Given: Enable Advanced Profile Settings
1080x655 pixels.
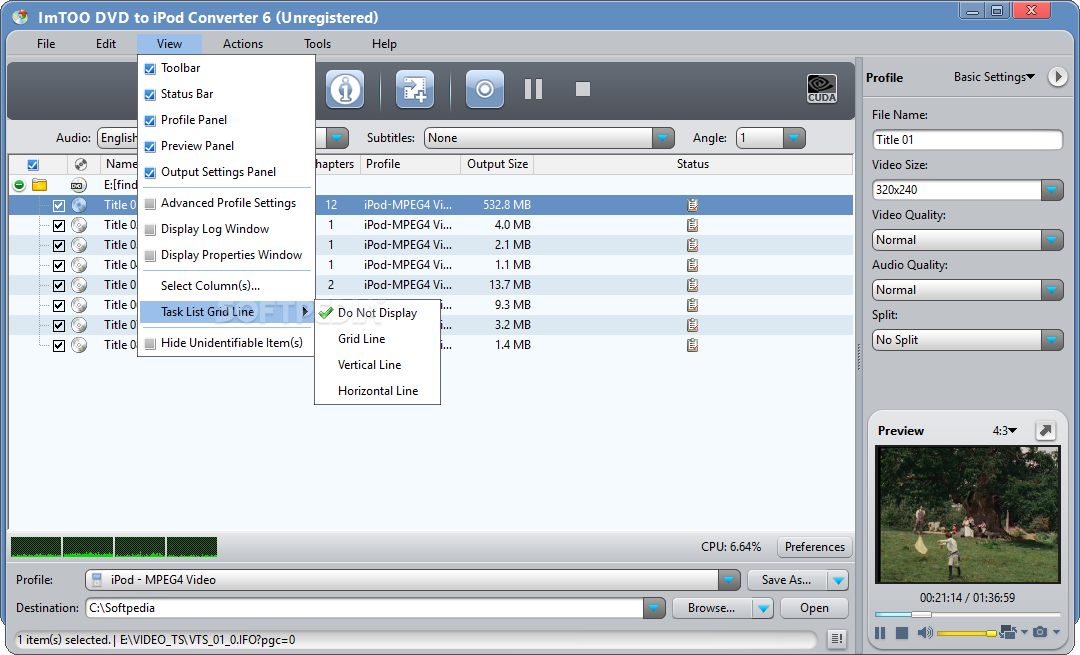Looking at the screenshot, I should 149,204.
